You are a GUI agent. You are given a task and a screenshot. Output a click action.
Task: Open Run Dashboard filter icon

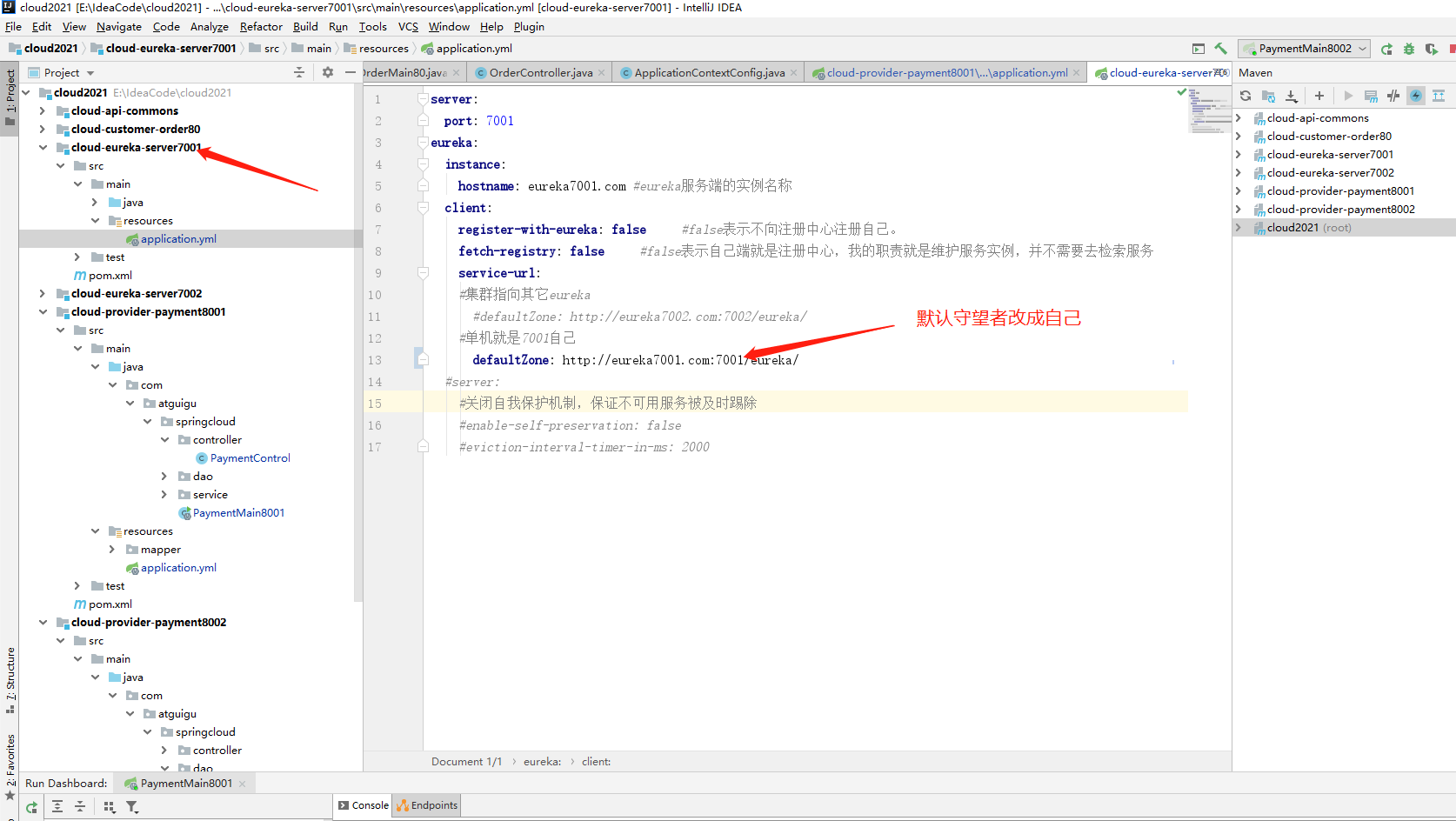point(132,807)
